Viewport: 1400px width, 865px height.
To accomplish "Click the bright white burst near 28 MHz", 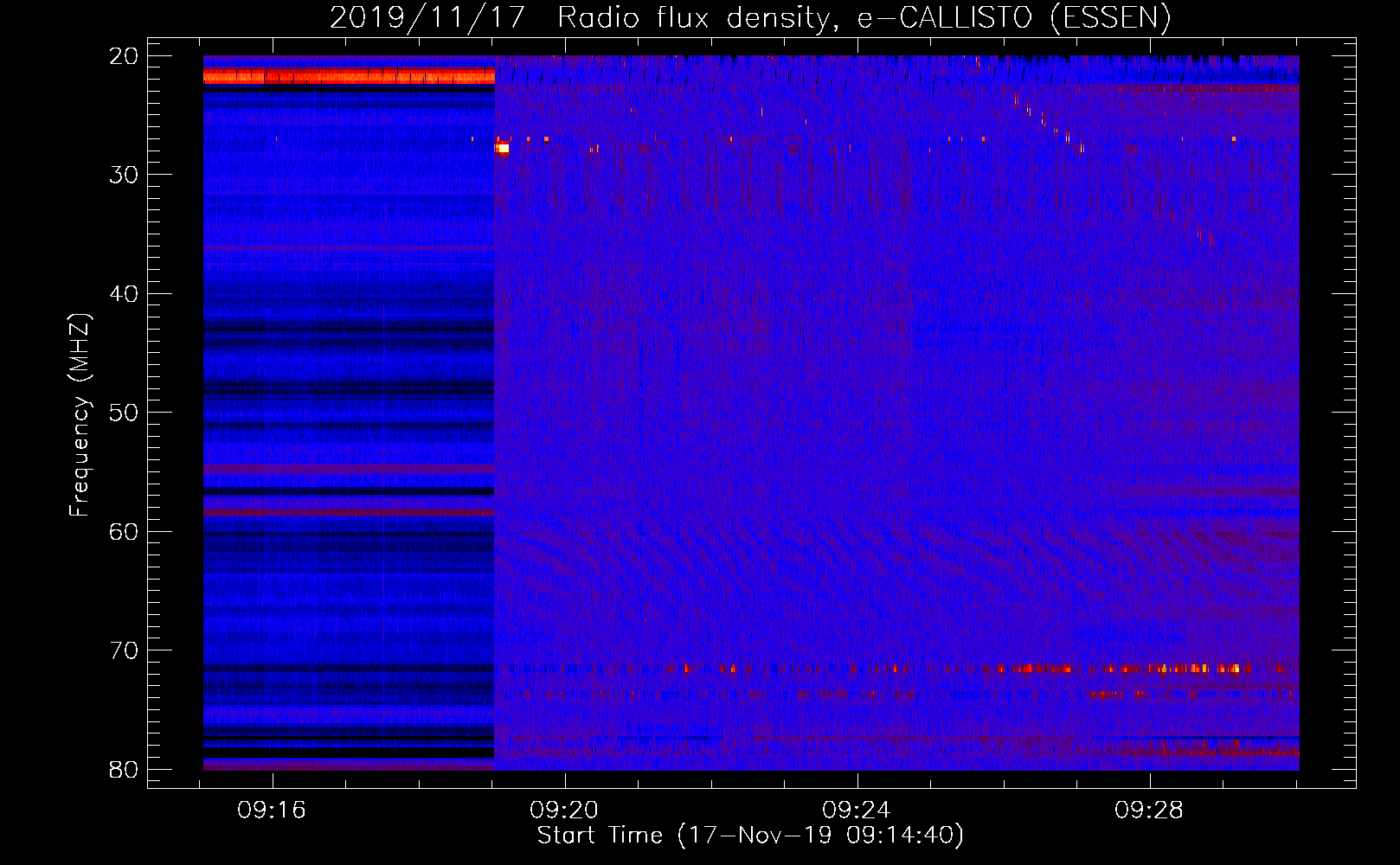I will [x=502, y=149].
